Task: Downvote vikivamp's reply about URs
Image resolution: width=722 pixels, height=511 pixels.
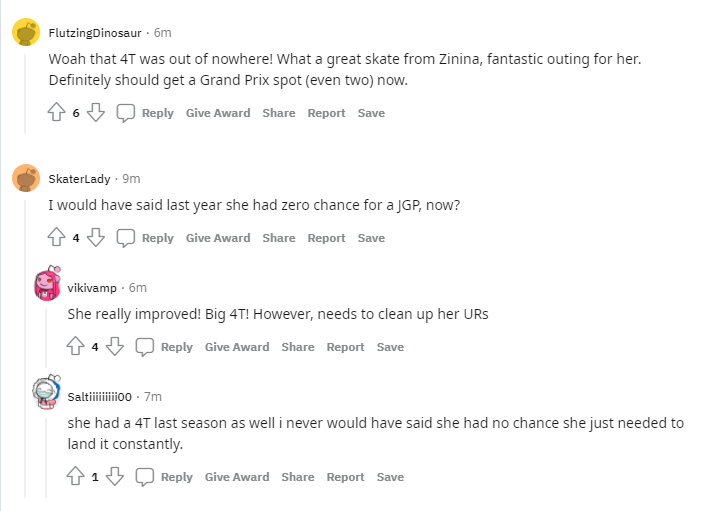Action: [x=115, y=347]
